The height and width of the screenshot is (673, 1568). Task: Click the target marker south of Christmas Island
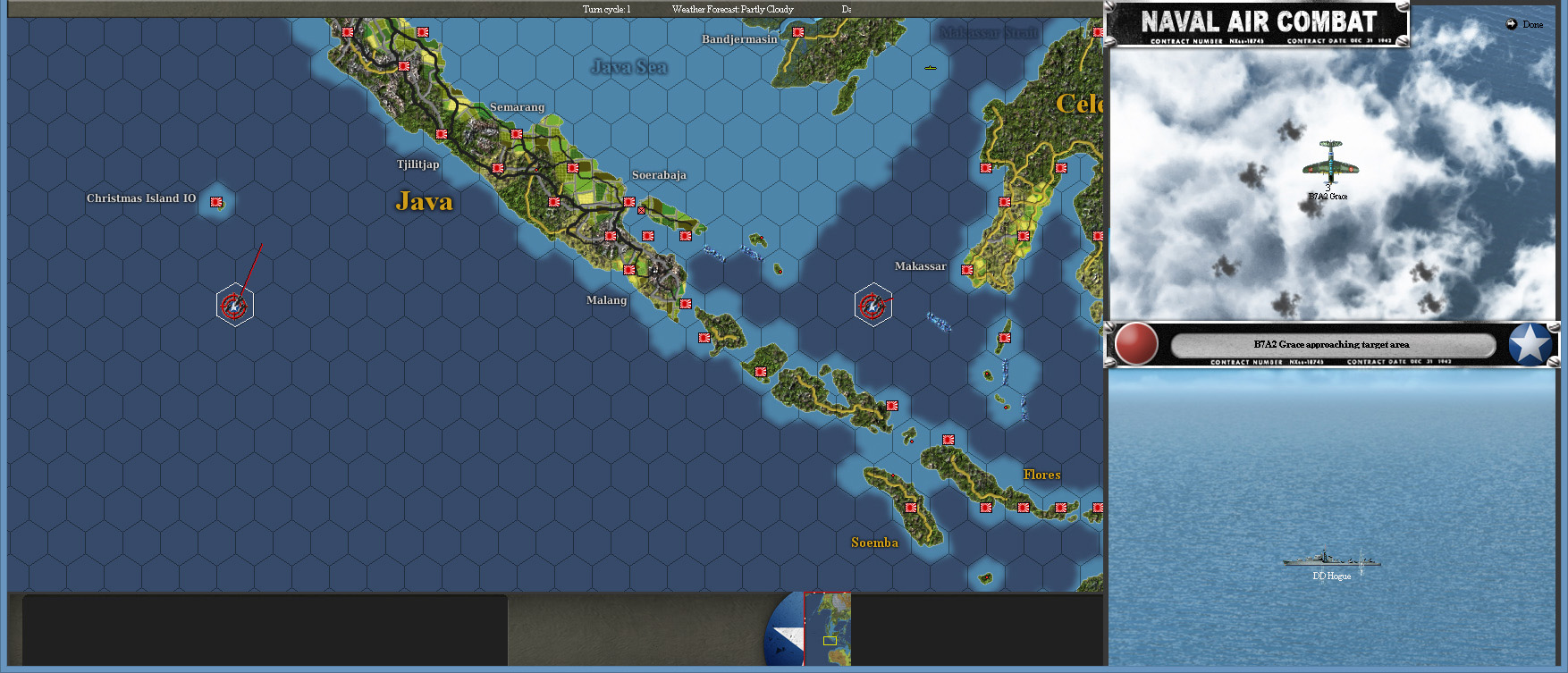pos(235,306)
